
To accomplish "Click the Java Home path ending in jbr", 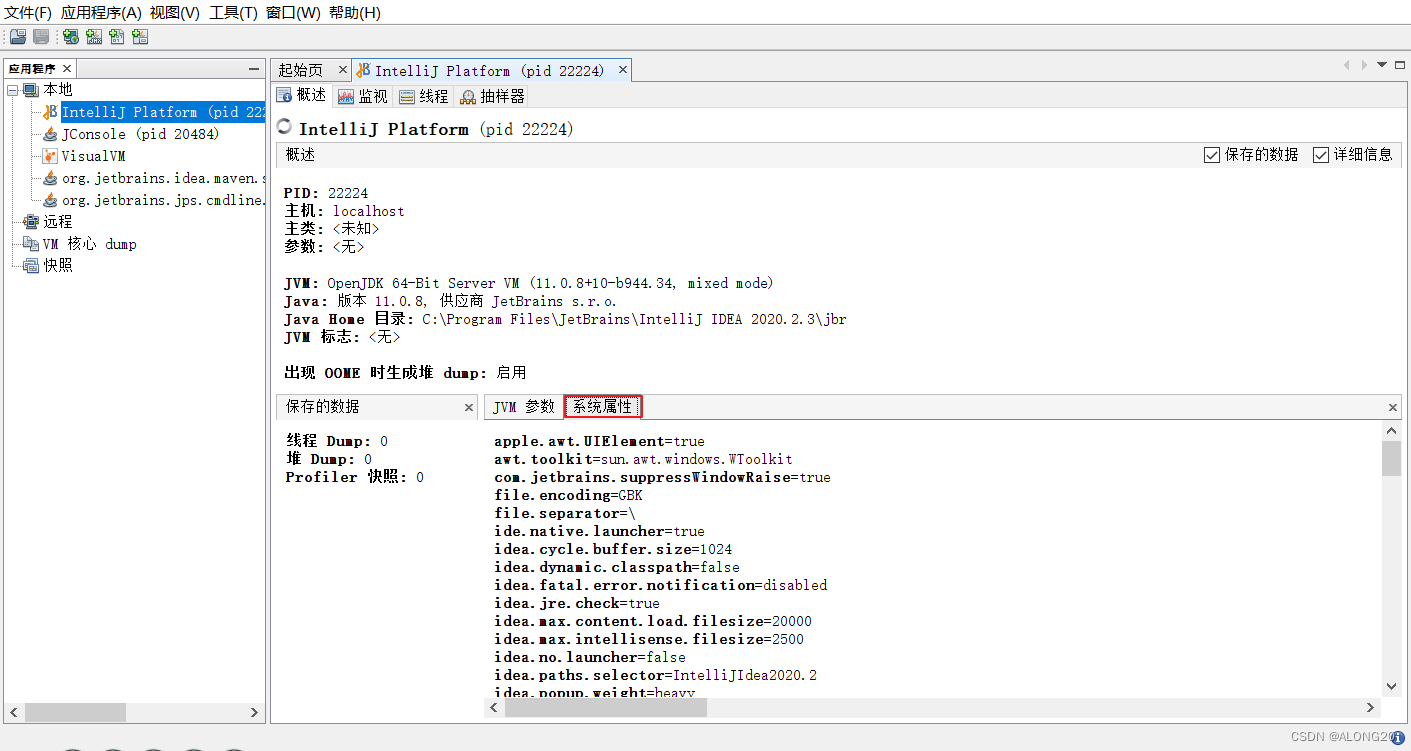I will point(635,319).
